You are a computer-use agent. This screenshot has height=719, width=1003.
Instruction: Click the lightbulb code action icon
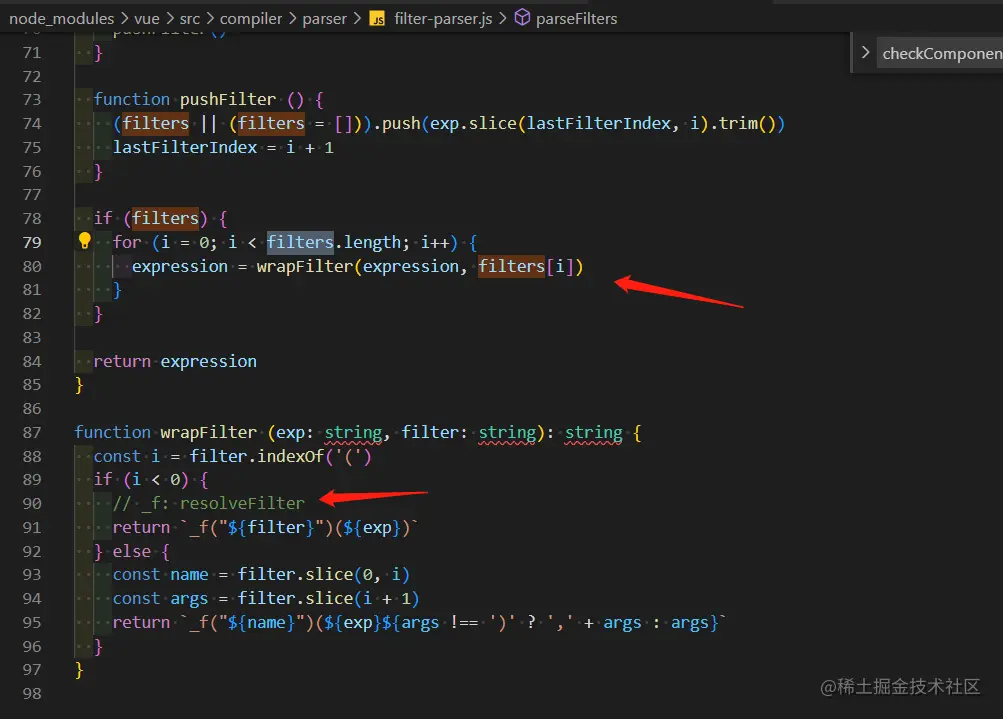point(84,241)
